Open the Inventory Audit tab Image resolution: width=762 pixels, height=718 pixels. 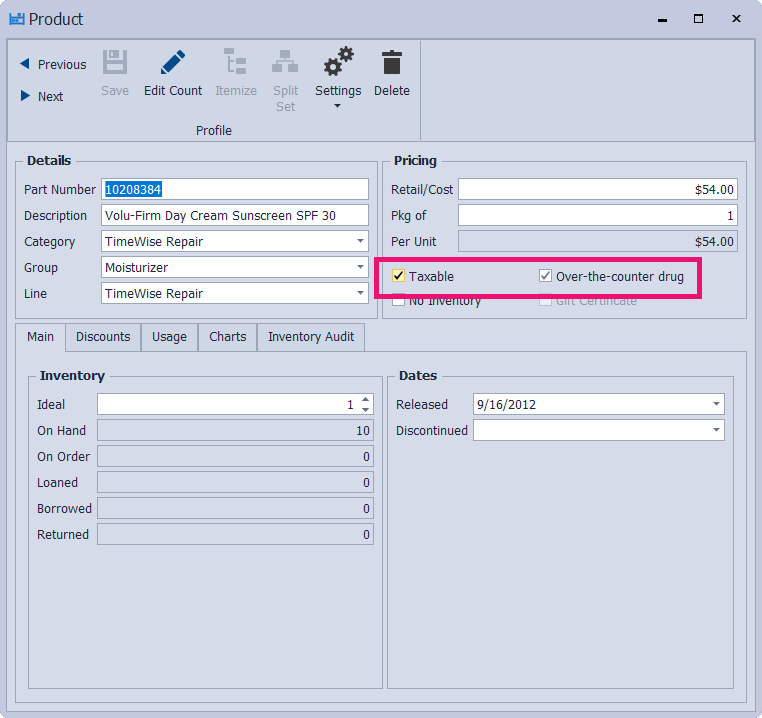click(311, 337)
